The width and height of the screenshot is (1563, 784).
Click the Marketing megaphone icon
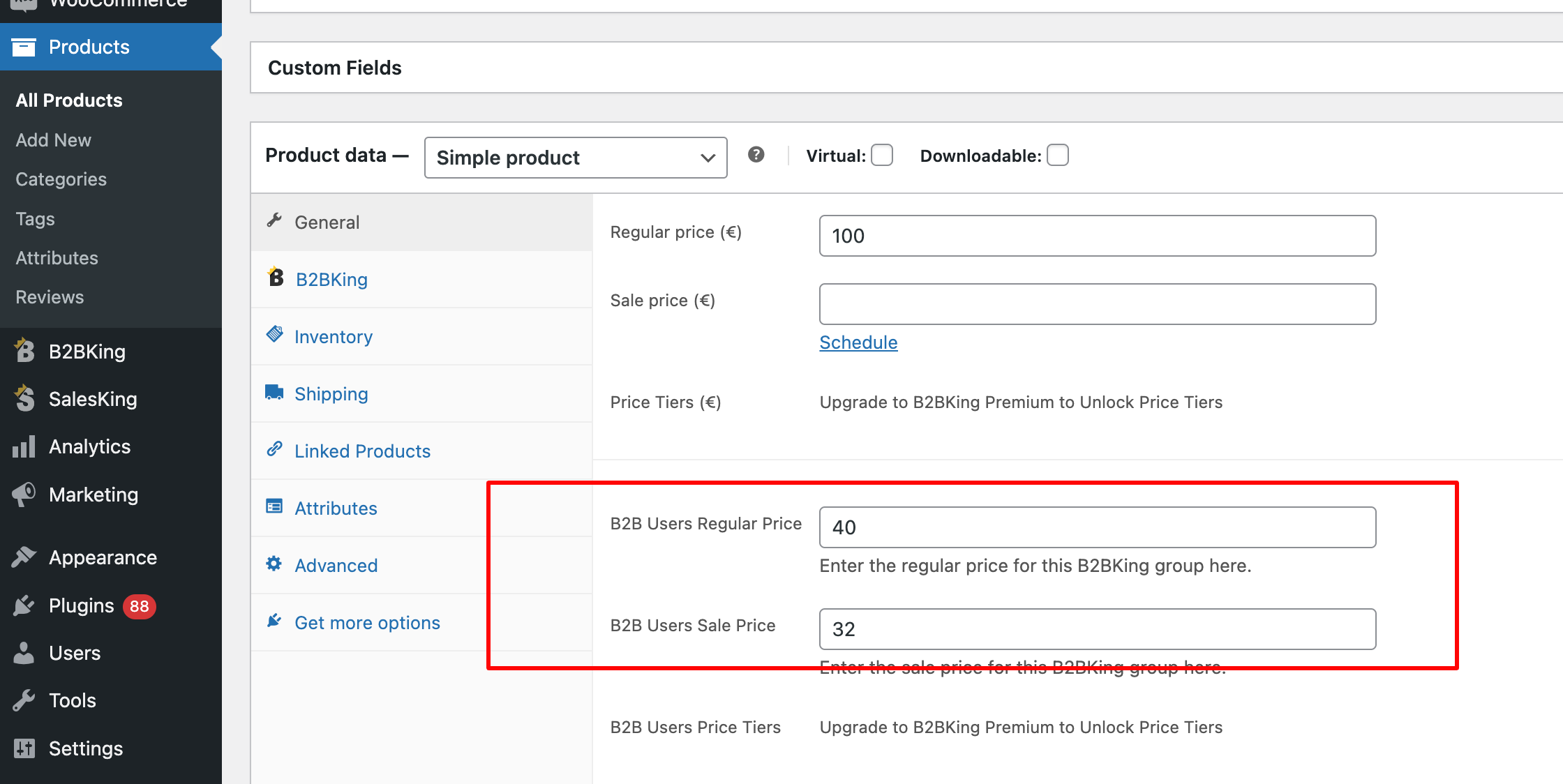tap(24, 495)
